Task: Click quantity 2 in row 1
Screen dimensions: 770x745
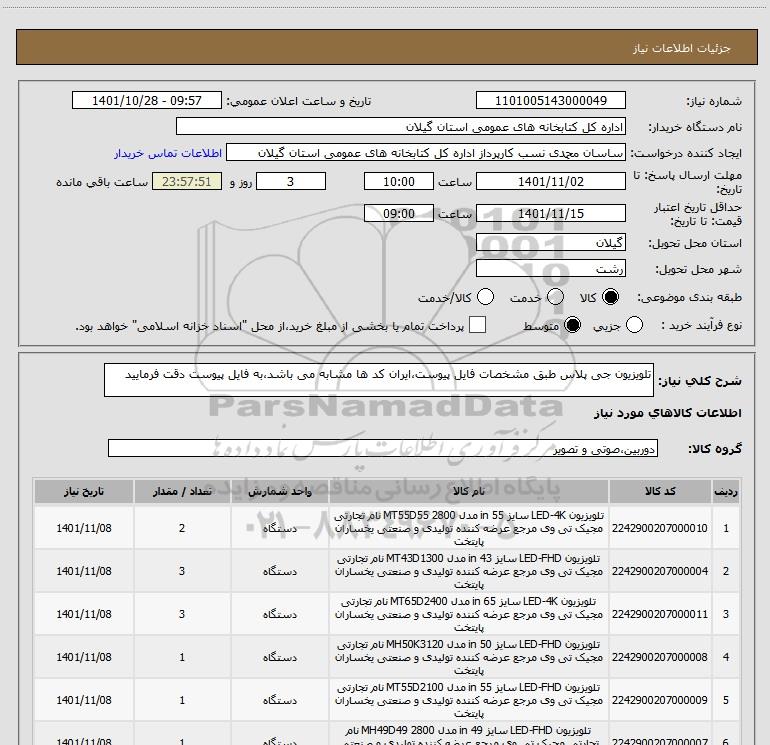Action: coord(182,528)
